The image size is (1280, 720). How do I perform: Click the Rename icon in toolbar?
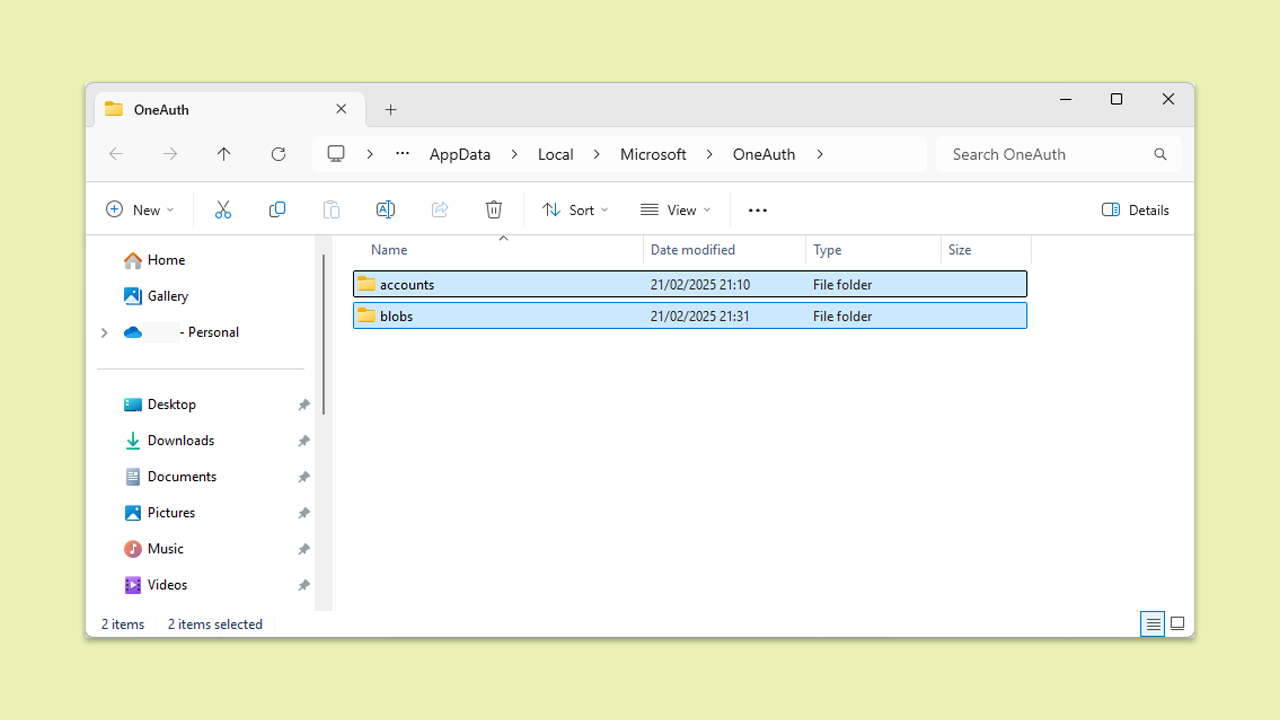pyautogui.click(x=385, y=210)
